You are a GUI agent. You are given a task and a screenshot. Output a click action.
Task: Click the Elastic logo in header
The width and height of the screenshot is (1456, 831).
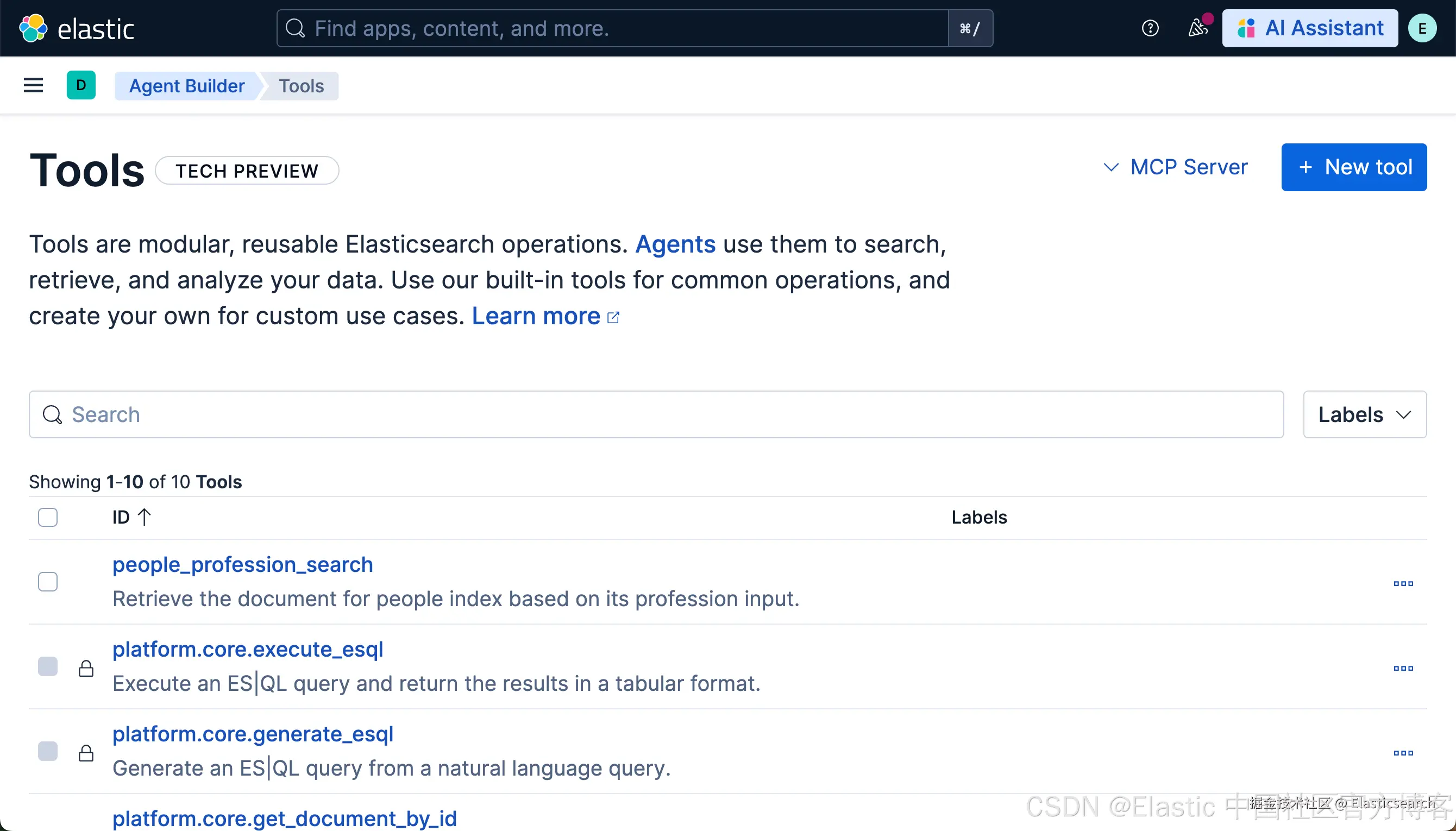tap(77, 28)
